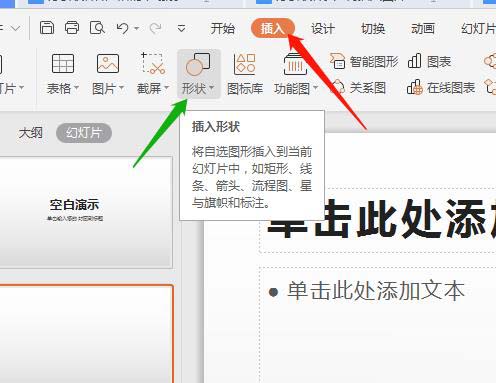This screenshot has width=496, height=383.
Task: Expand the 截屏 dropdown arrow
Action: (166, 88)
